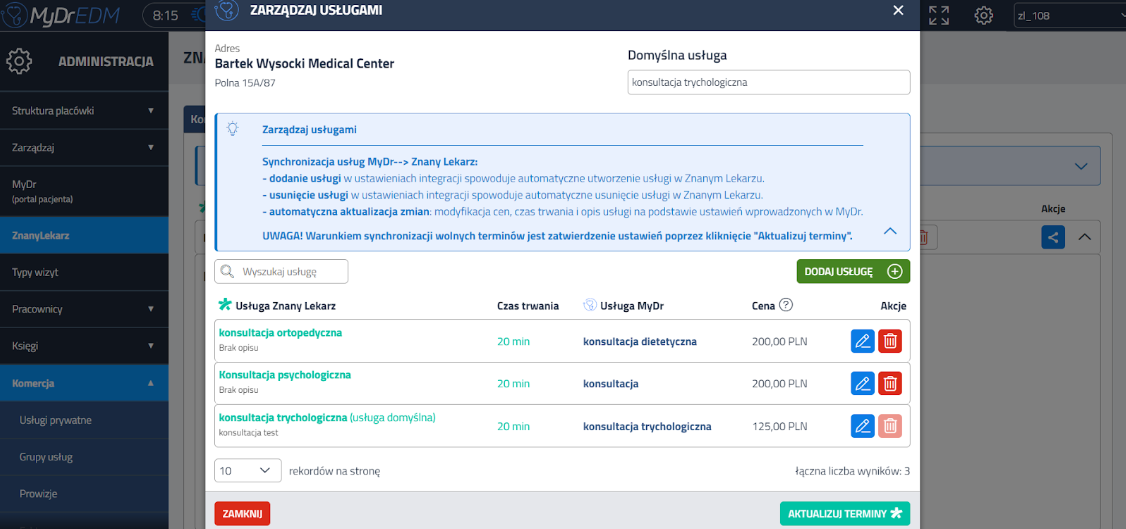This screenshot has height=529, width=1126.
Task: Click Bartek Wysocki Medical Center address name
Action: pos(304,64)
